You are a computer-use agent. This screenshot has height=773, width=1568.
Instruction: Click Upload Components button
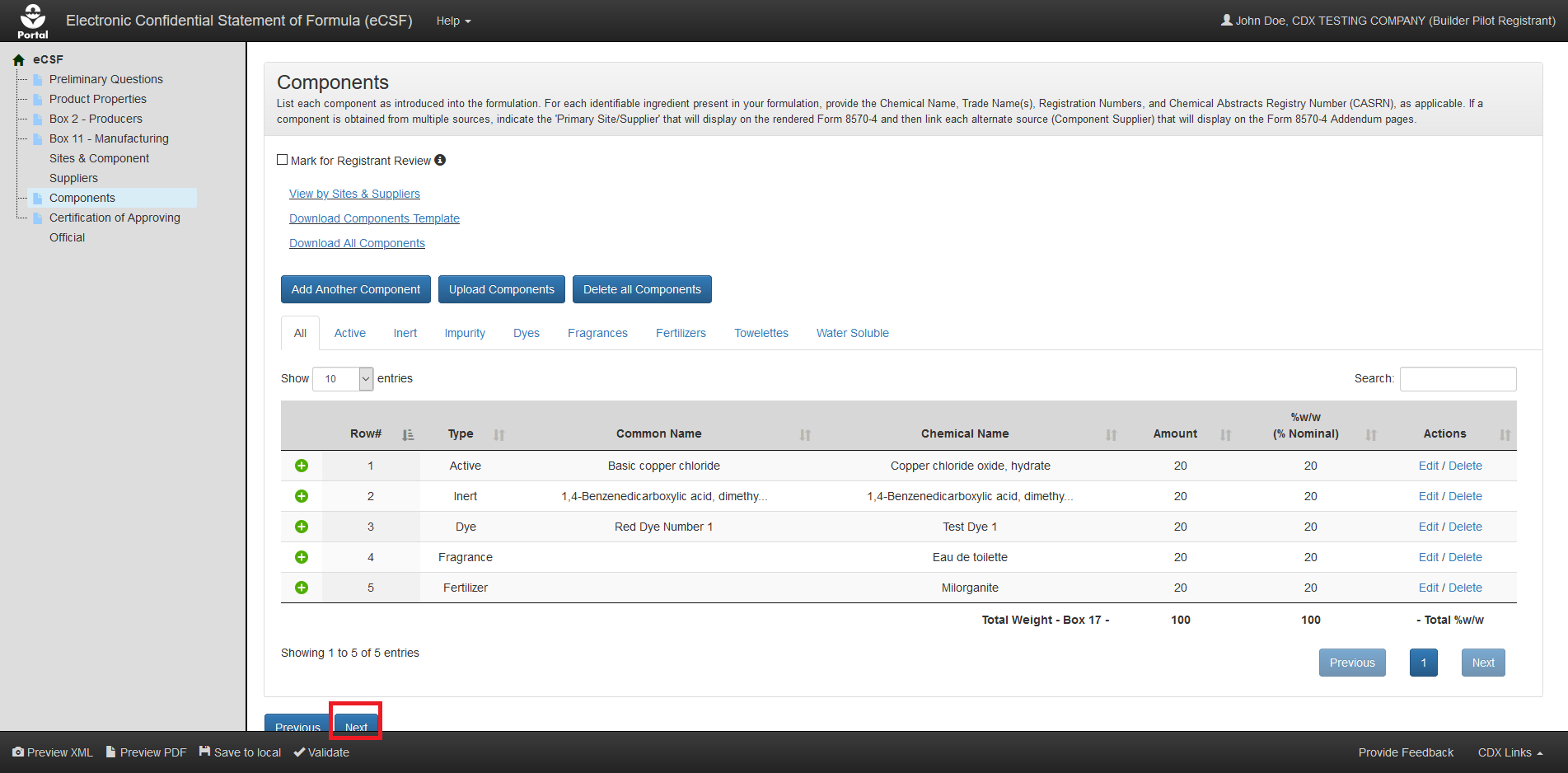pyautogui.click(x=502, y=289)
